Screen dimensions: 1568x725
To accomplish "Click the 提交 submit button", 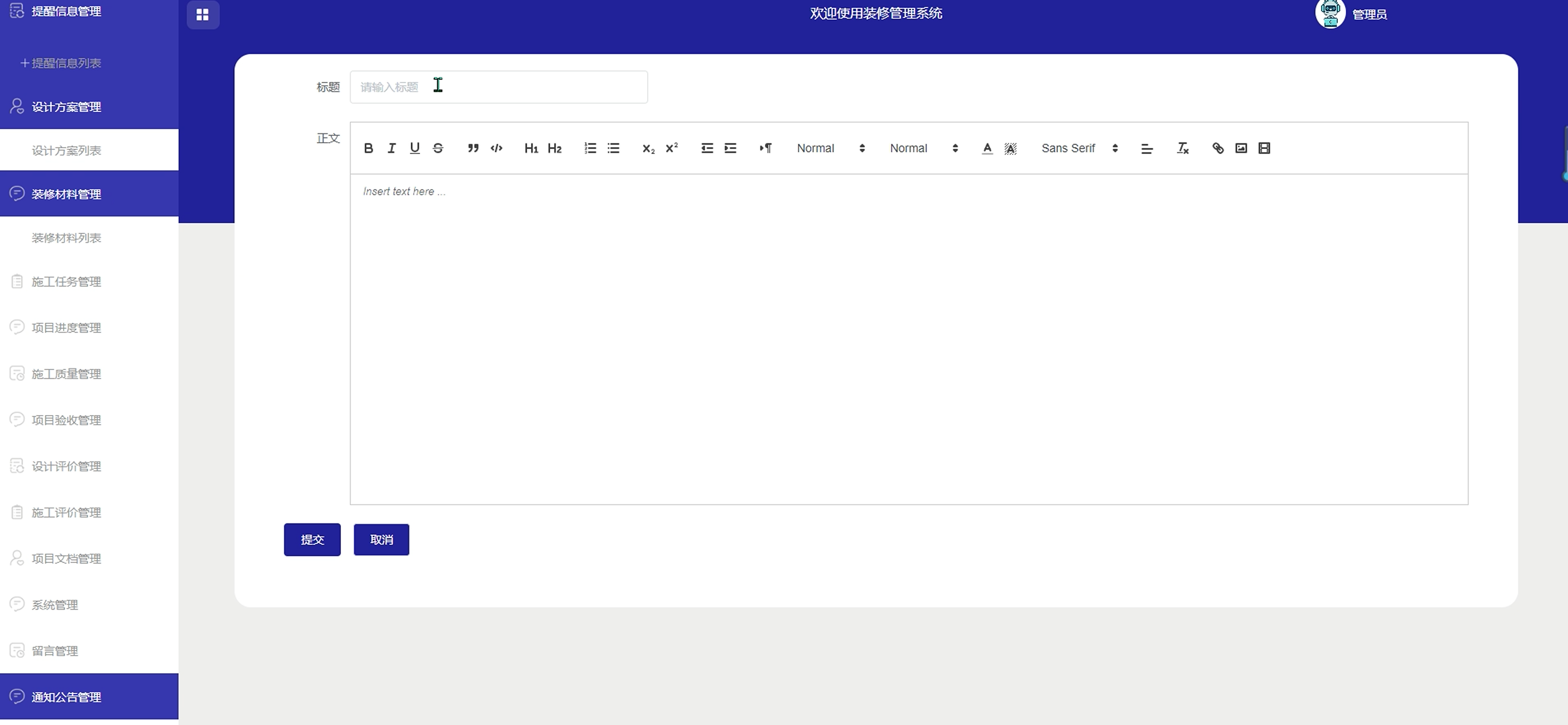I will tap(312, 540).
